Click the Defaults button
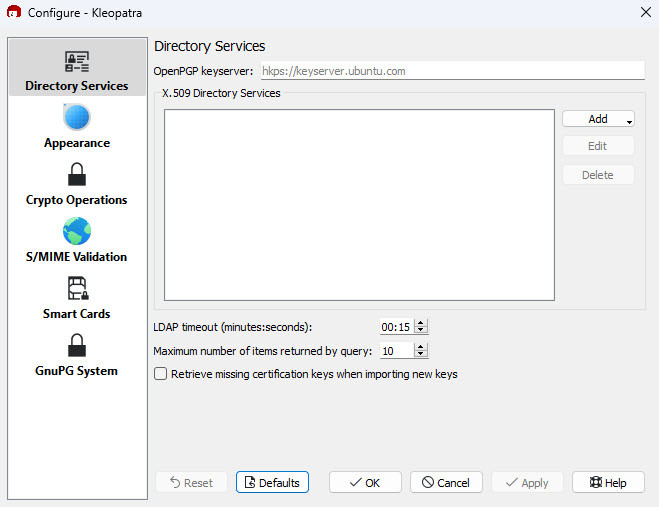The height and width of the screenshot is (507, 659). (x=272, y=482)
